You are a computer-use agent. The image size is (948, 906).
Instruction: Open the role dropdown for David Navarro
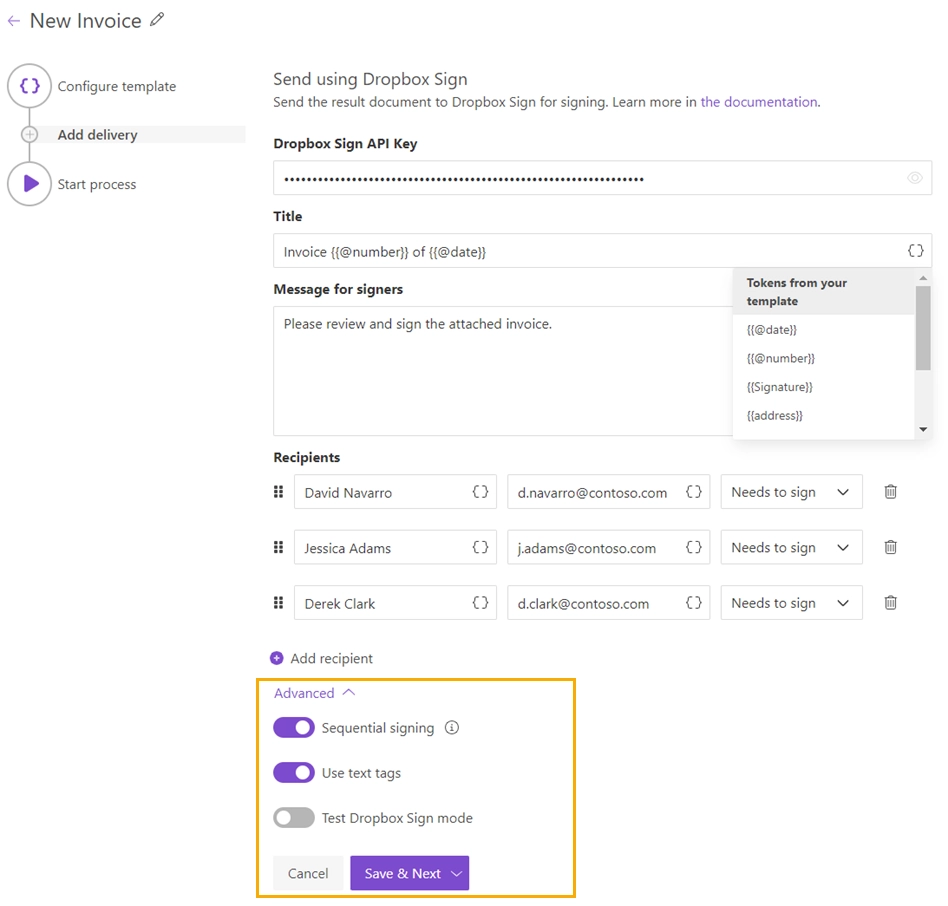[791, 492]
